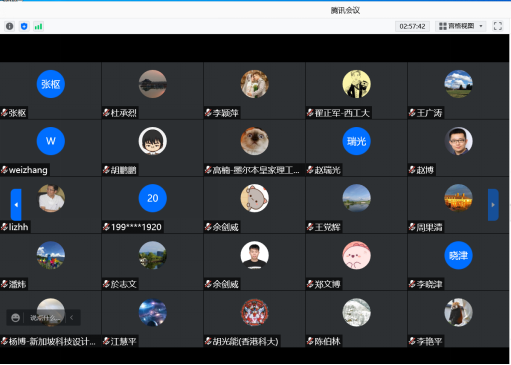Image resolution: width=511 pixels, height=365 pixels.
Task: Open the 宫格视图 grid view dropdown
Action: click(x=461, y=26)
